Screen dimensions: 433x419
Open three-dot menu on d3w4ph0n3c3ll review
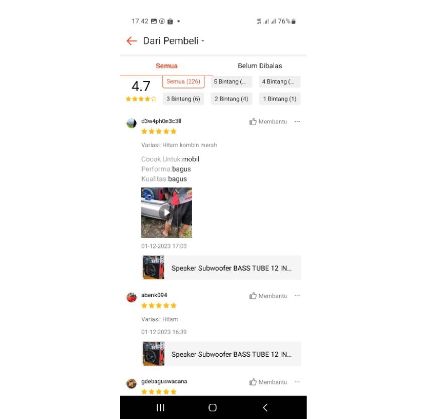click(x=297, y=122)
